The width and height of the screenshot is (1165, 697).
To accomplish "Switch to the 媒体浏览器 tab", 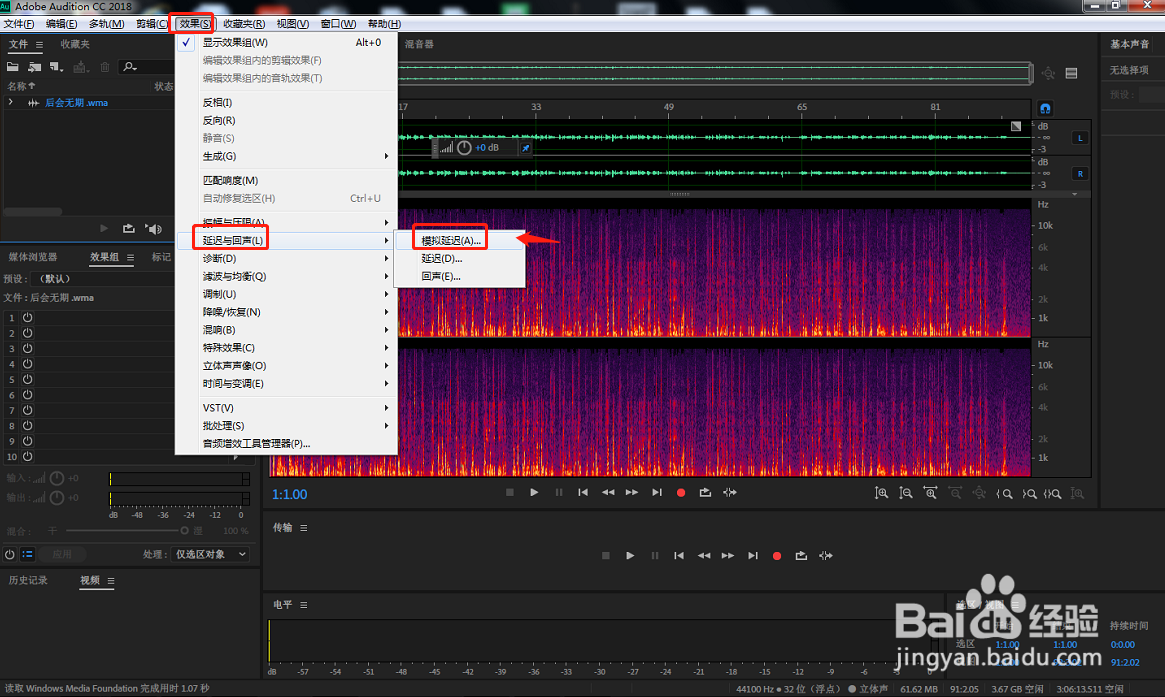I will pyautogui.click(x=33, y=257).
